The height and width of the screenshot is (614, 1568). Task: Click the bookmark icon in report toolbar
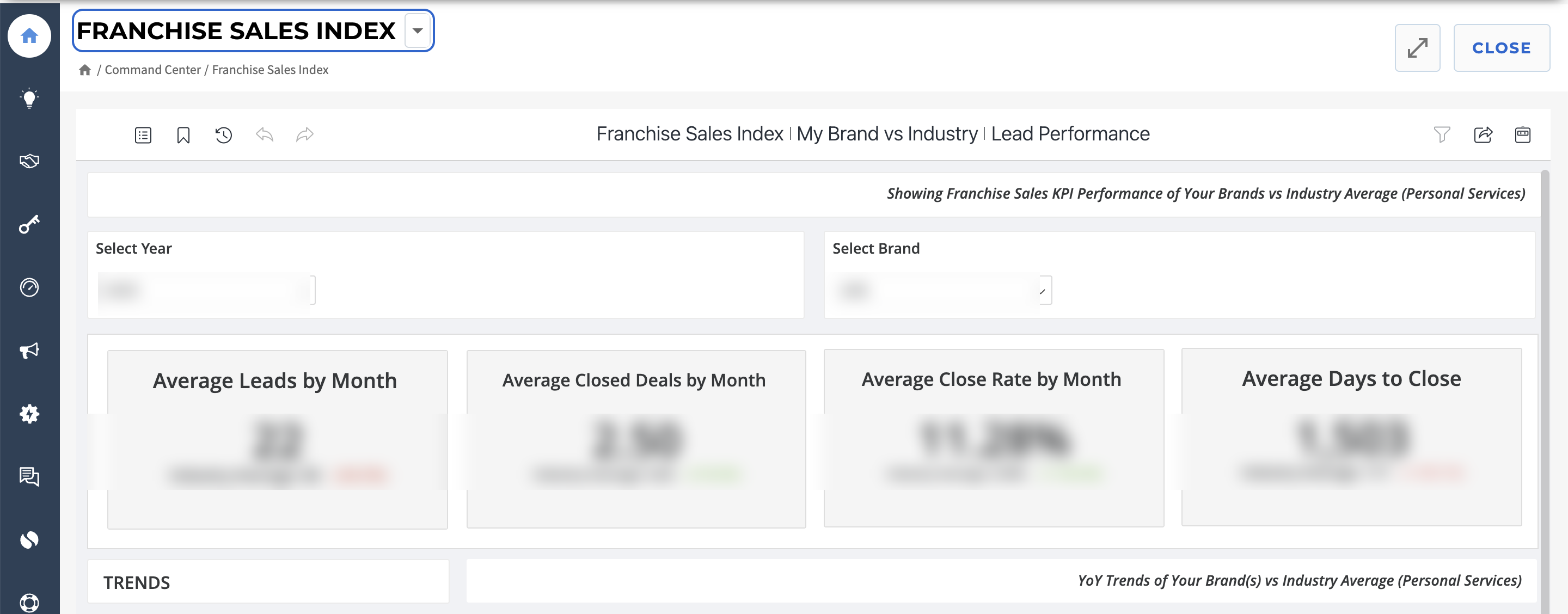coord(183,135)
